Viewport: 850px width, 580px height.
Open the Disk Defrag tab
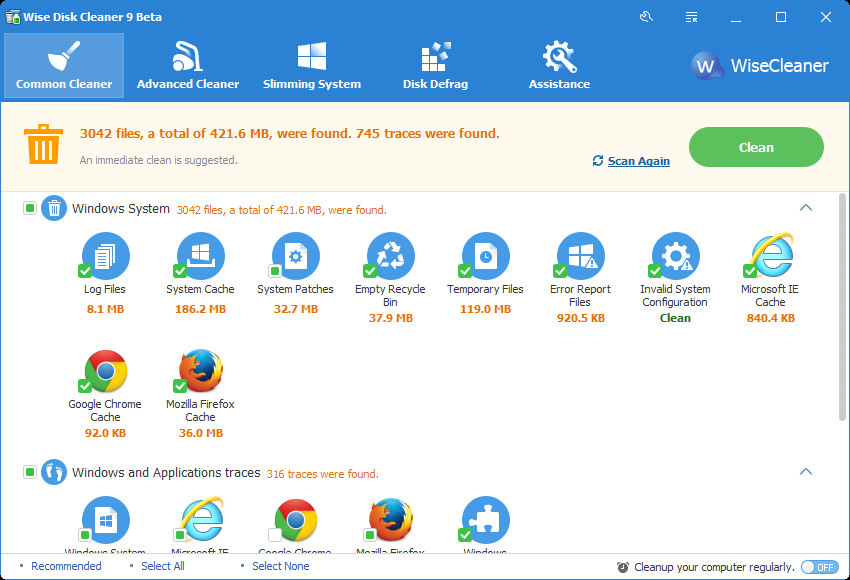(435, 66)
